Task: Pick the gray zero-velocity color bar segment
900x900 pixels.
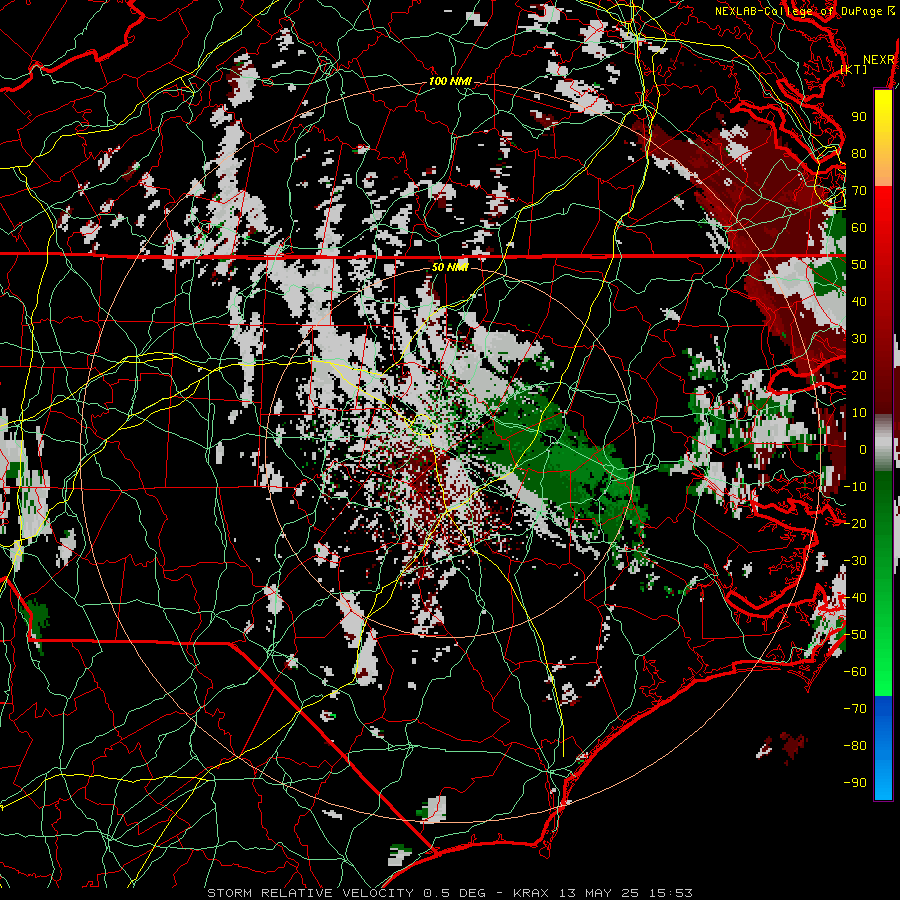Action: pyautogui.click(x=883, y=445)
